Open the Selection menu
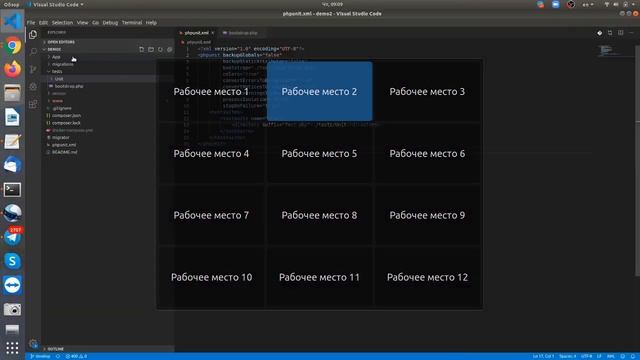640x360 pixels. pyautogui.click(x=62, y=23)
